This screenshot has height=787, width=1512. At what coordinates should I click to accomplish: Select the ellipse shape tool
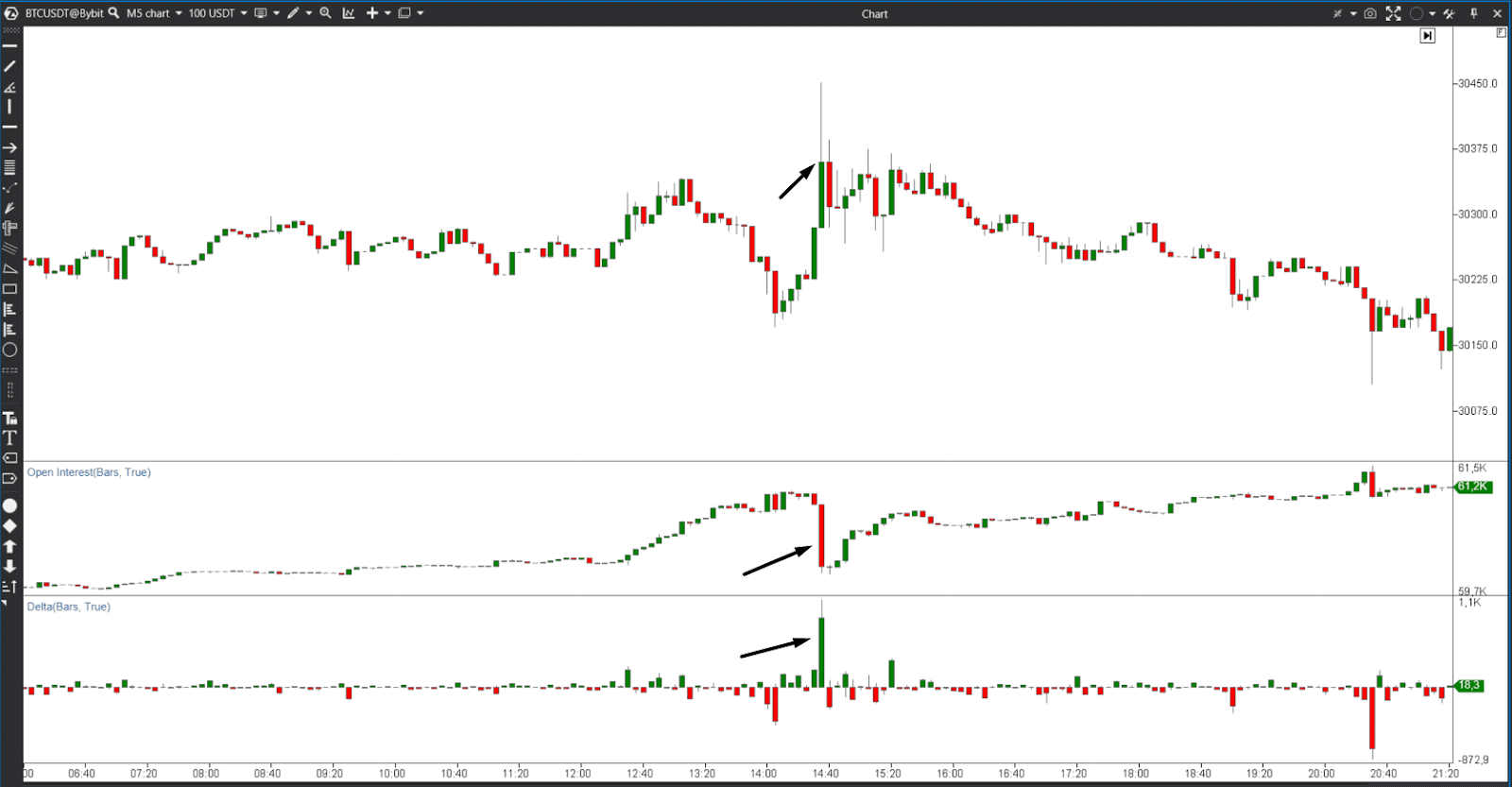click(9, 350)
